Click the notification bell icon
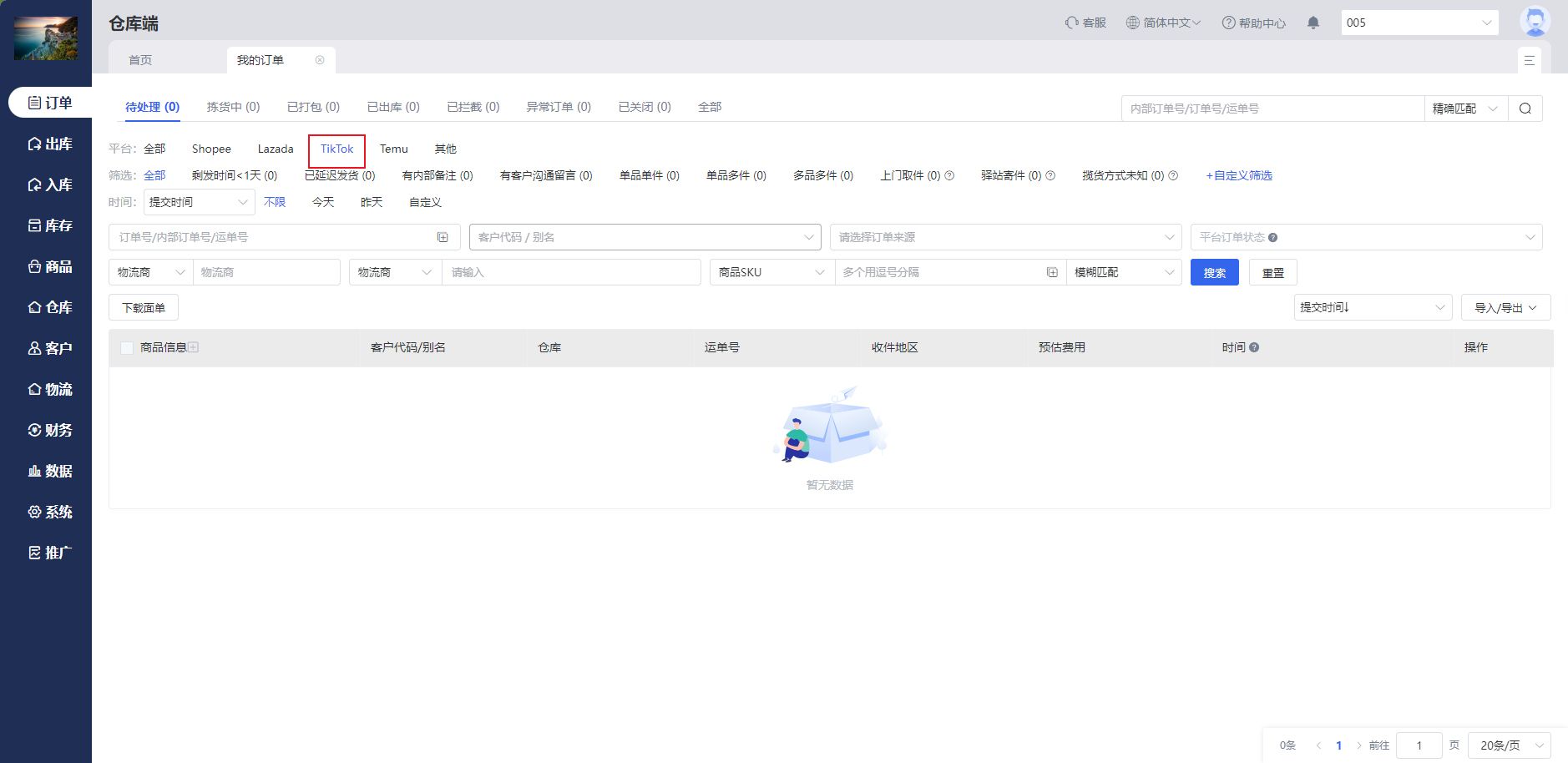This screenshot has height=763, width=1568. point(1313,23)
